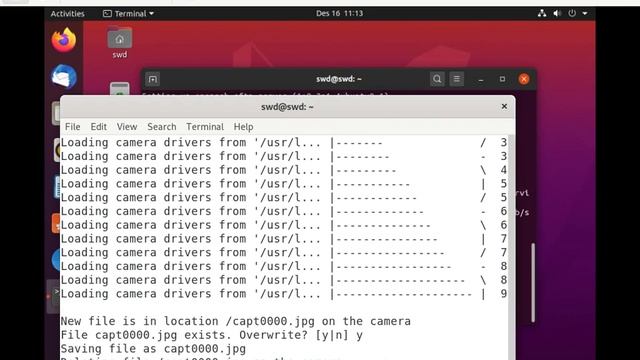Screen dimensions: 640x360
Task: Open the Help menu
Action: [x=243, y=127]
